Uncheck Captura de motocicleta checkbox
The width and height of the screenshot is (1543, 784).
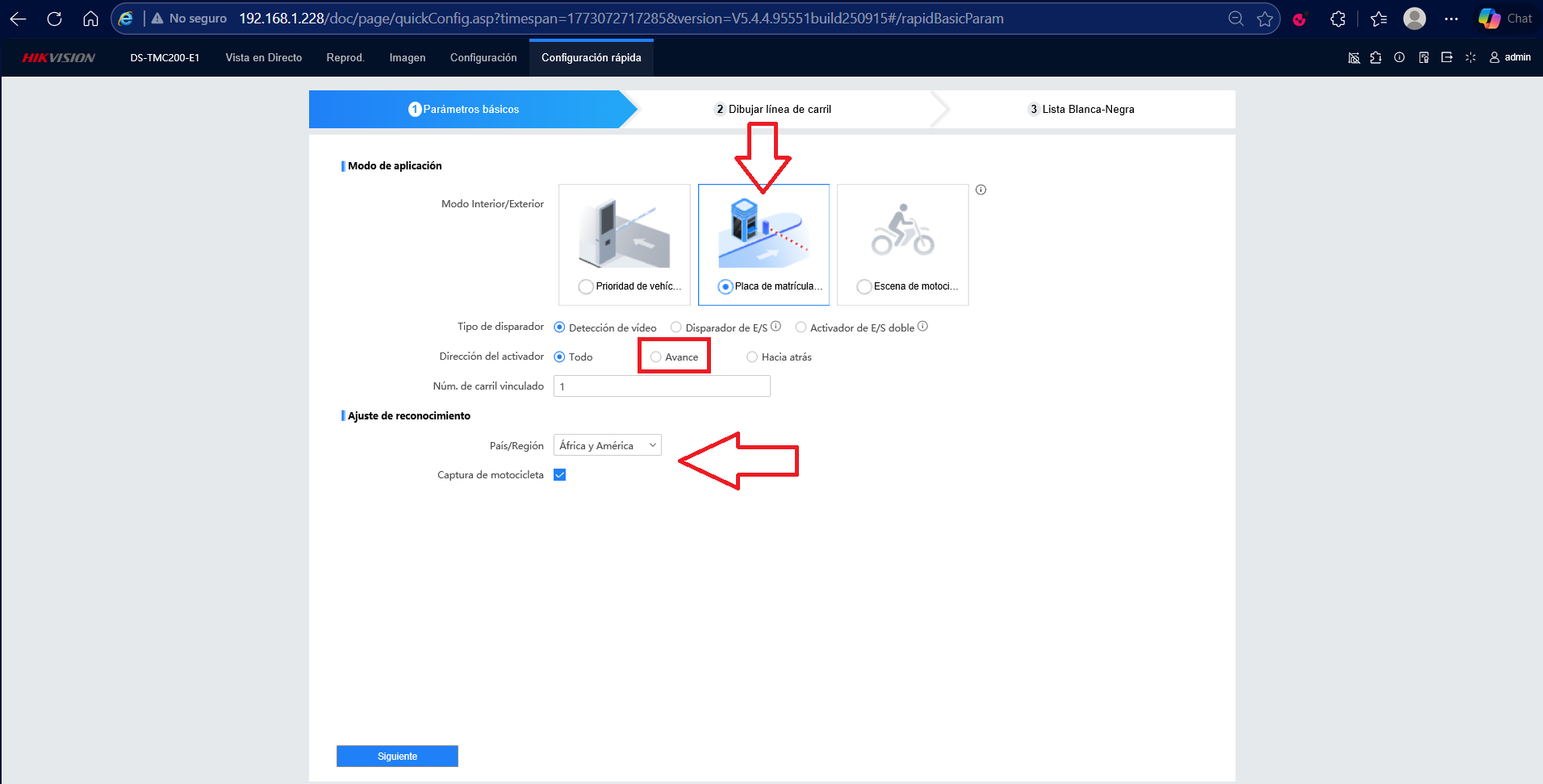coord(559,475)
